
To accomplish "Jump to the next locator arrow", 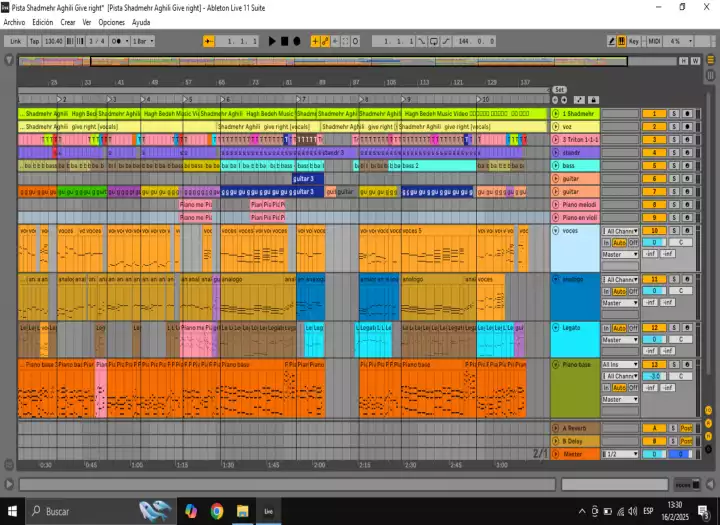I will click(x=564, y=100).
